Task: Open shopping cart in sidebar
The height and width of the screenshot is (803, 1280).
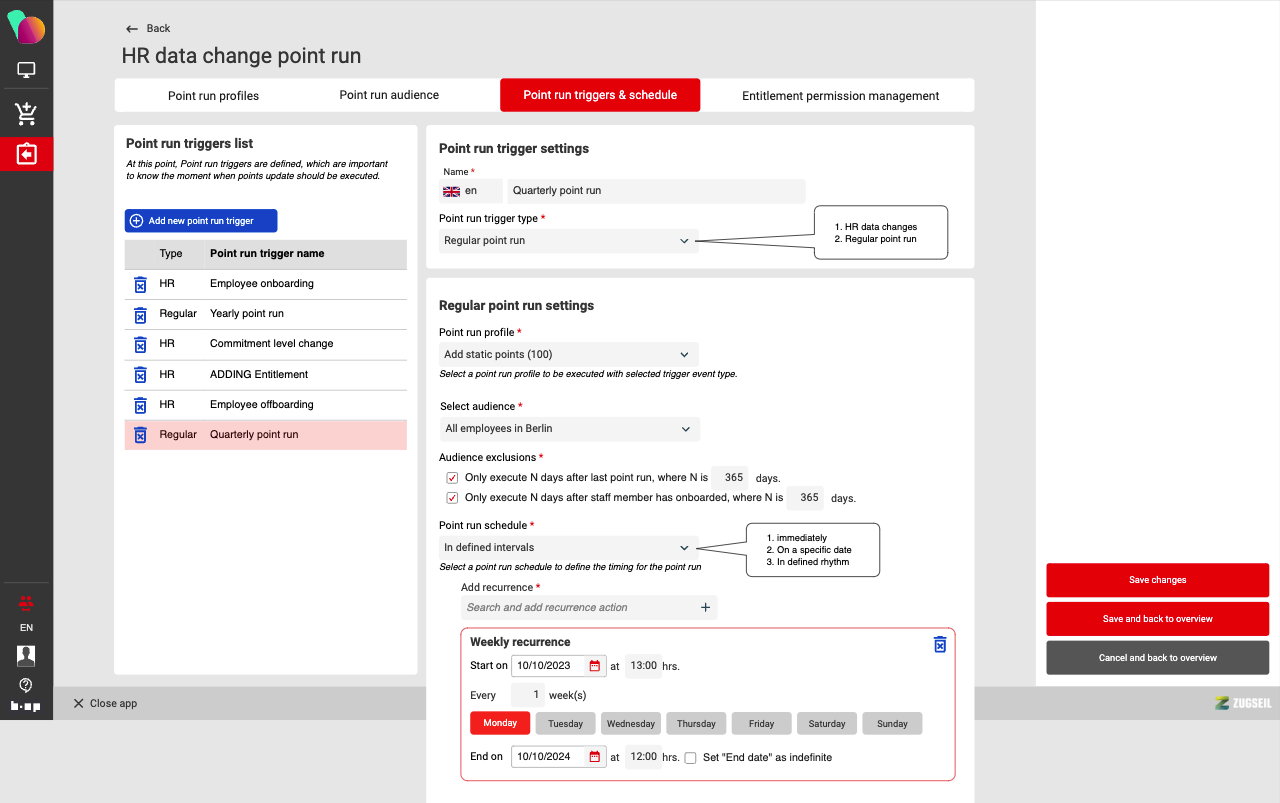Action: point(26,113)
